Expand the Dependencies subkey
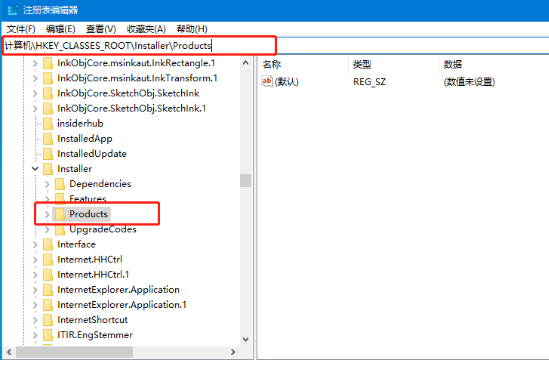Viewport: 549px width, 366px height. pyautogui.click(x=47, y=184)
